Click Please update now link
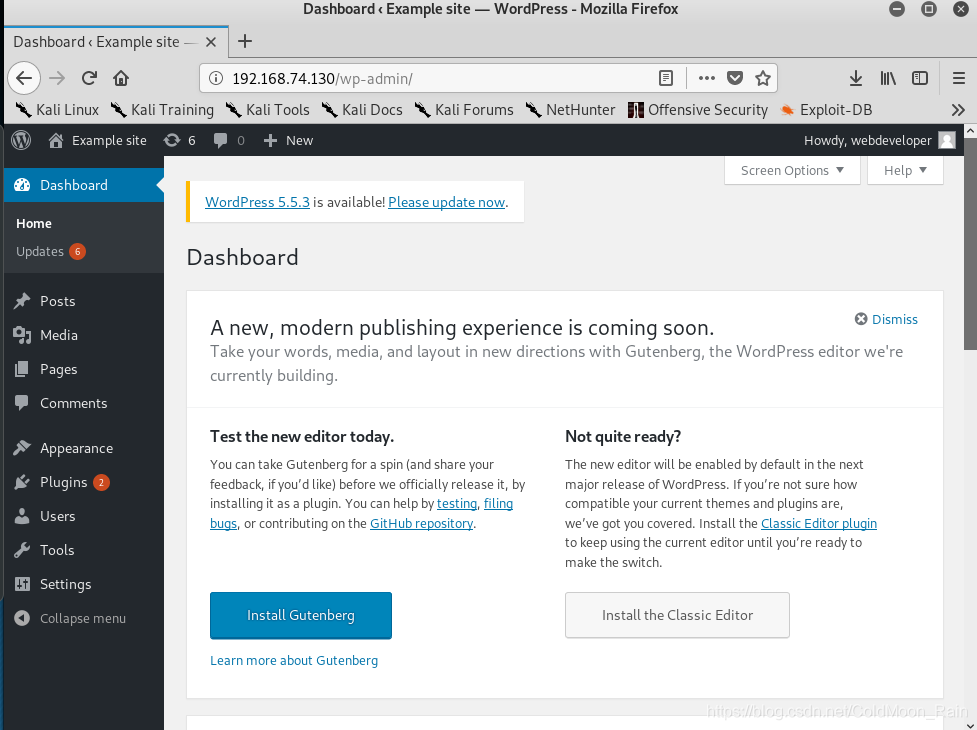This screenshot has width=977, height=730. (446, 202)
